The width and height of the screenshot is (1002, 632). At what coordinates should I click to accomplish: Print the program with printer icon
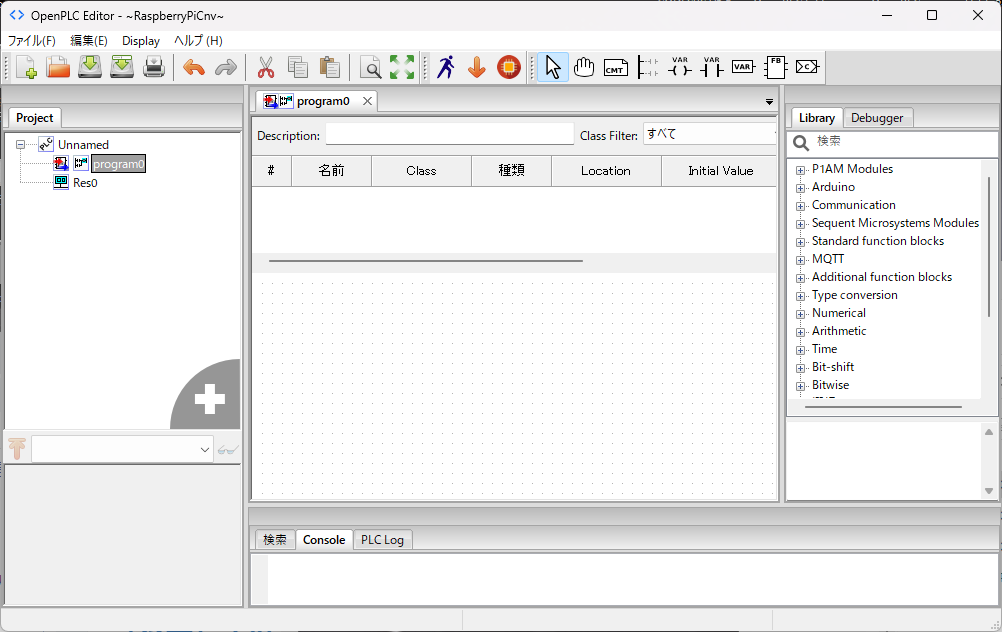154,67
